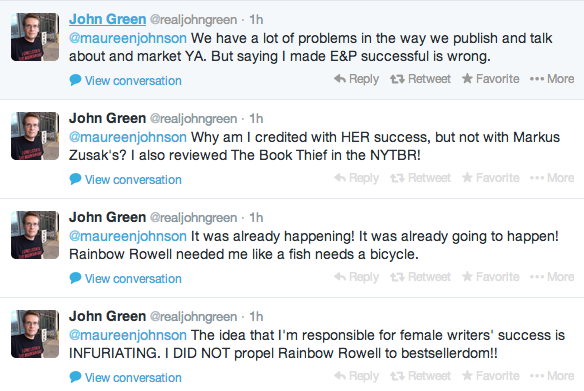The height and width of the screenshot is (391, 584).
Task: Favorite the first tweet about YA
Action: [x=491, y=79]
